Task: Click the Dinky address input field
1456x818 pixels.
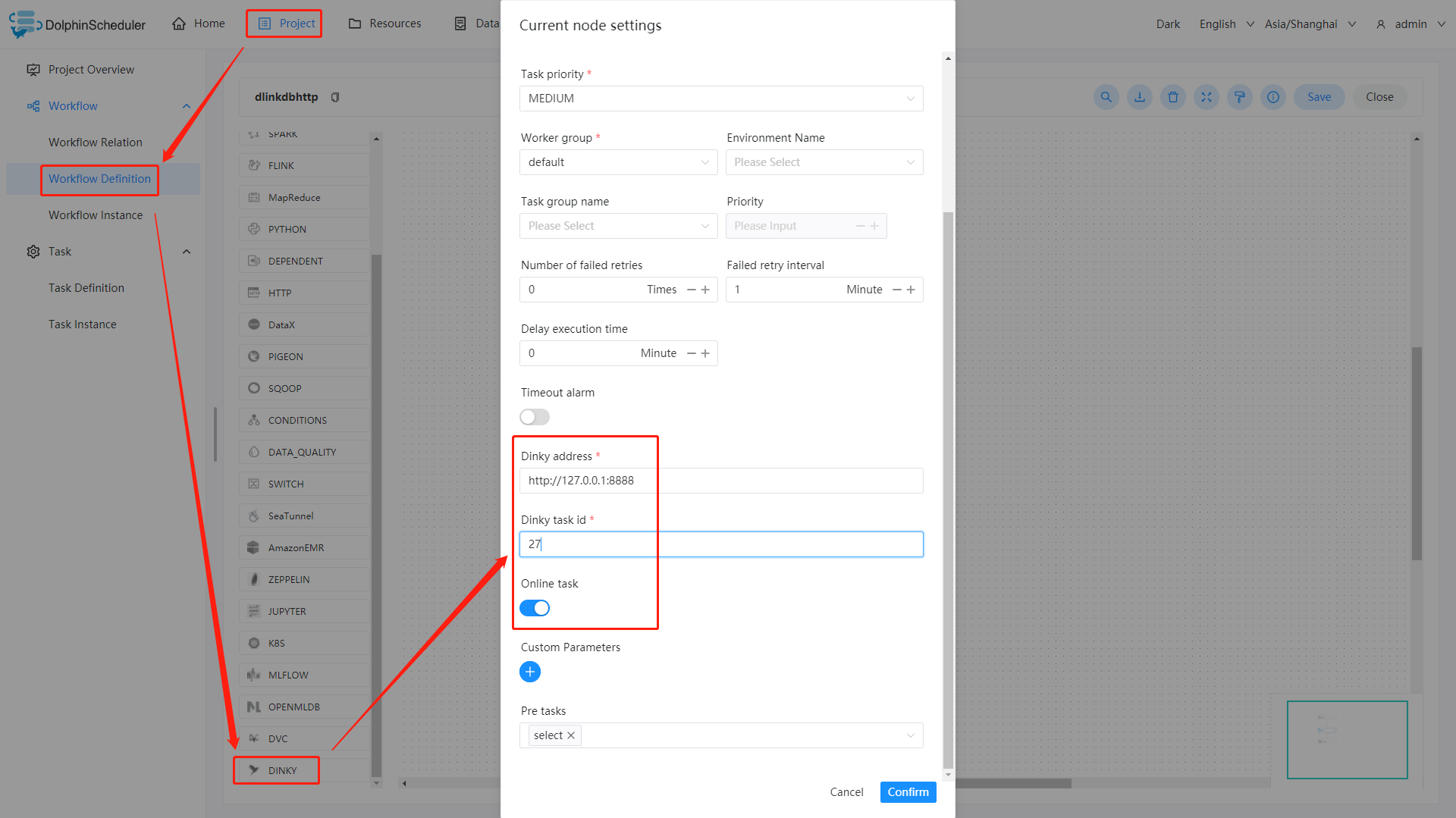Action: [720, 481]
